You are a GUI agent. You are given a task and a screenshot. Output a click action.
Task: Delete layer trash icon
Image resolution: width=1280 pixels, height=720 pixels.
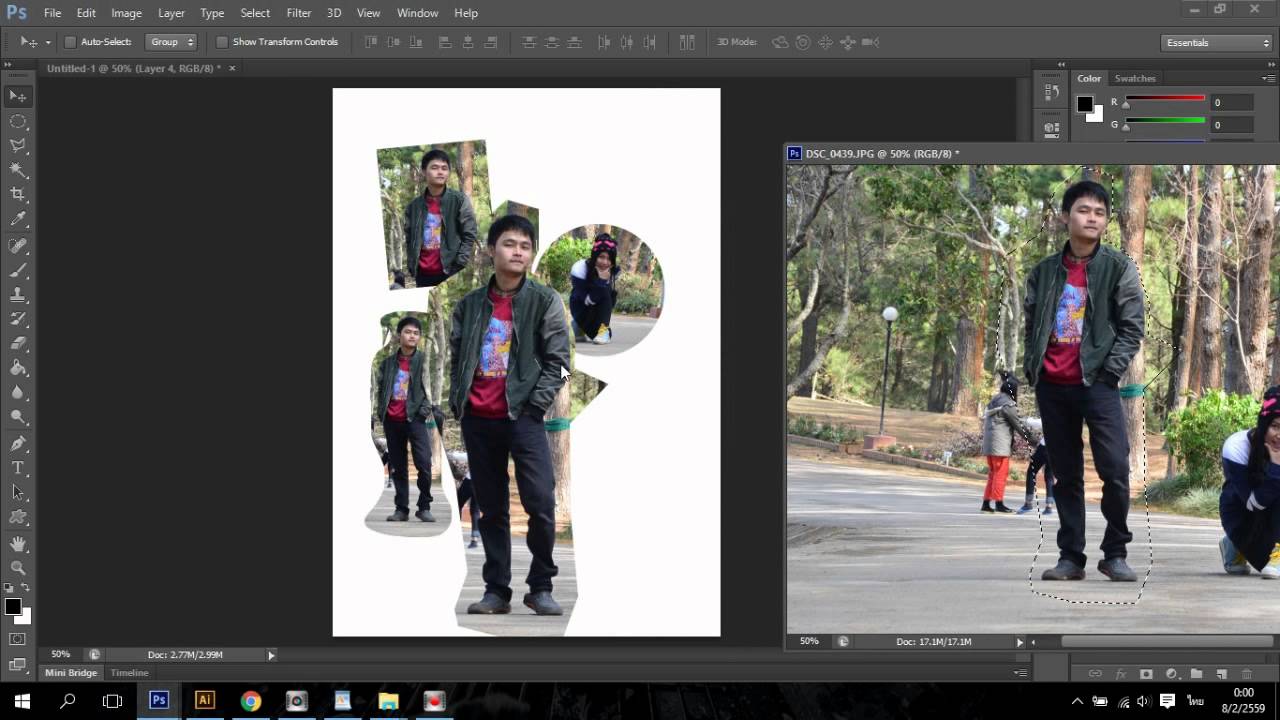pos(1246,674)
